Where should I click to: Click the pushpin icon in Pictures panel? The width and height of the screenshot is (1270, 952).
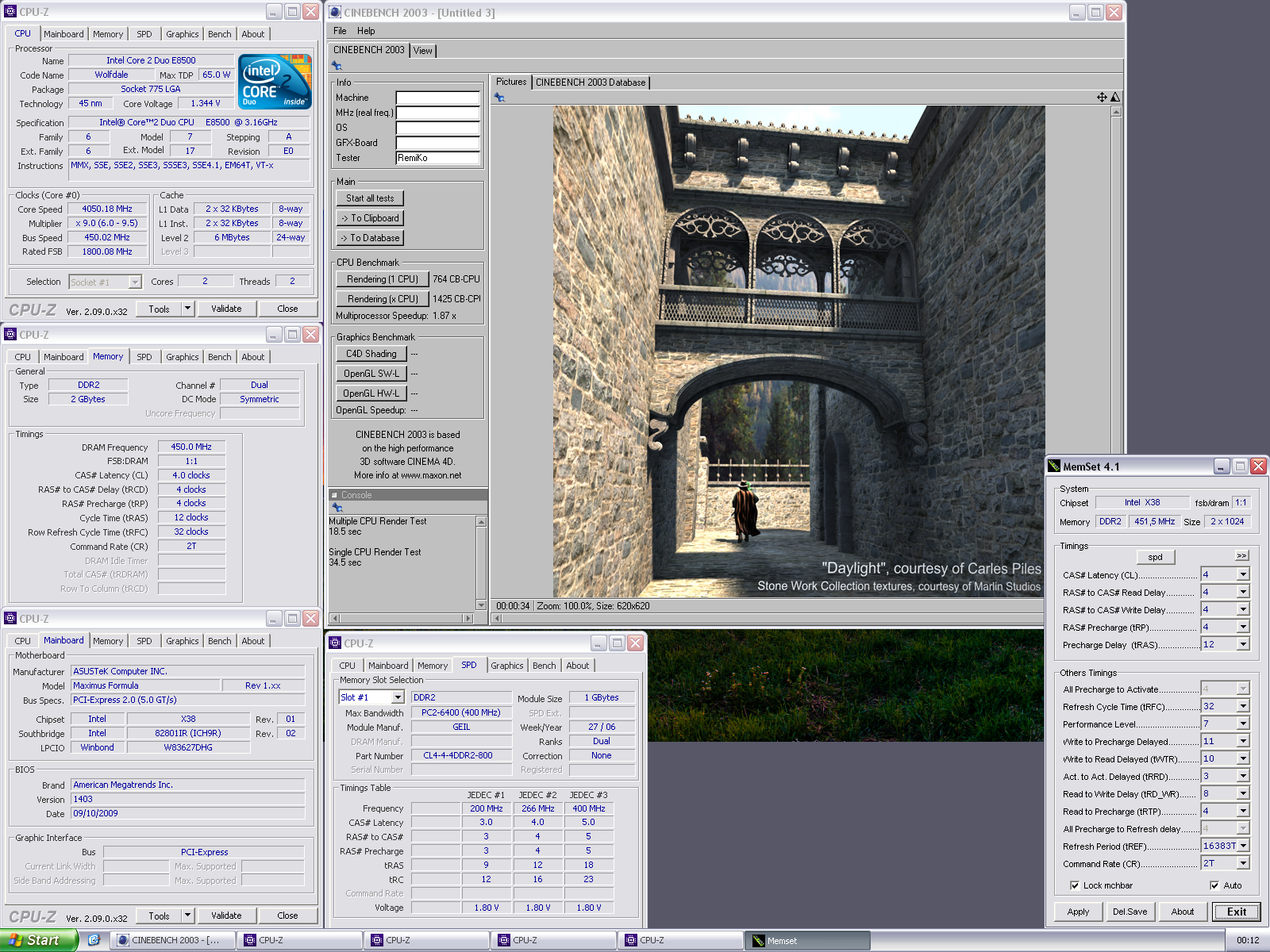pyautogui.click(x=499, y=98)
